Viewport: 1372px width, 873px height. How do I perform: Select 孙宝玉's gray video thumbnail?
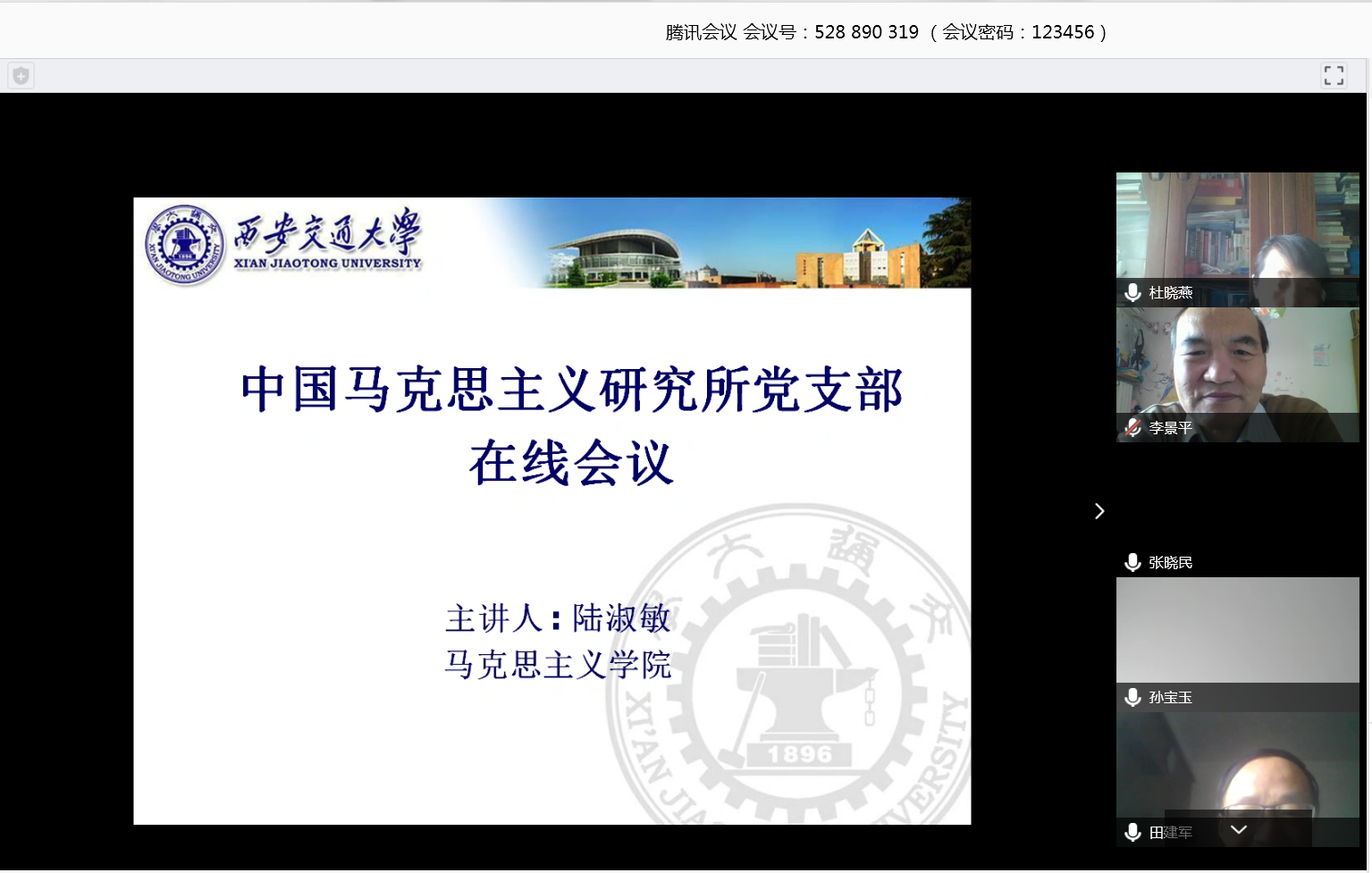click(x=1237, y=630)
